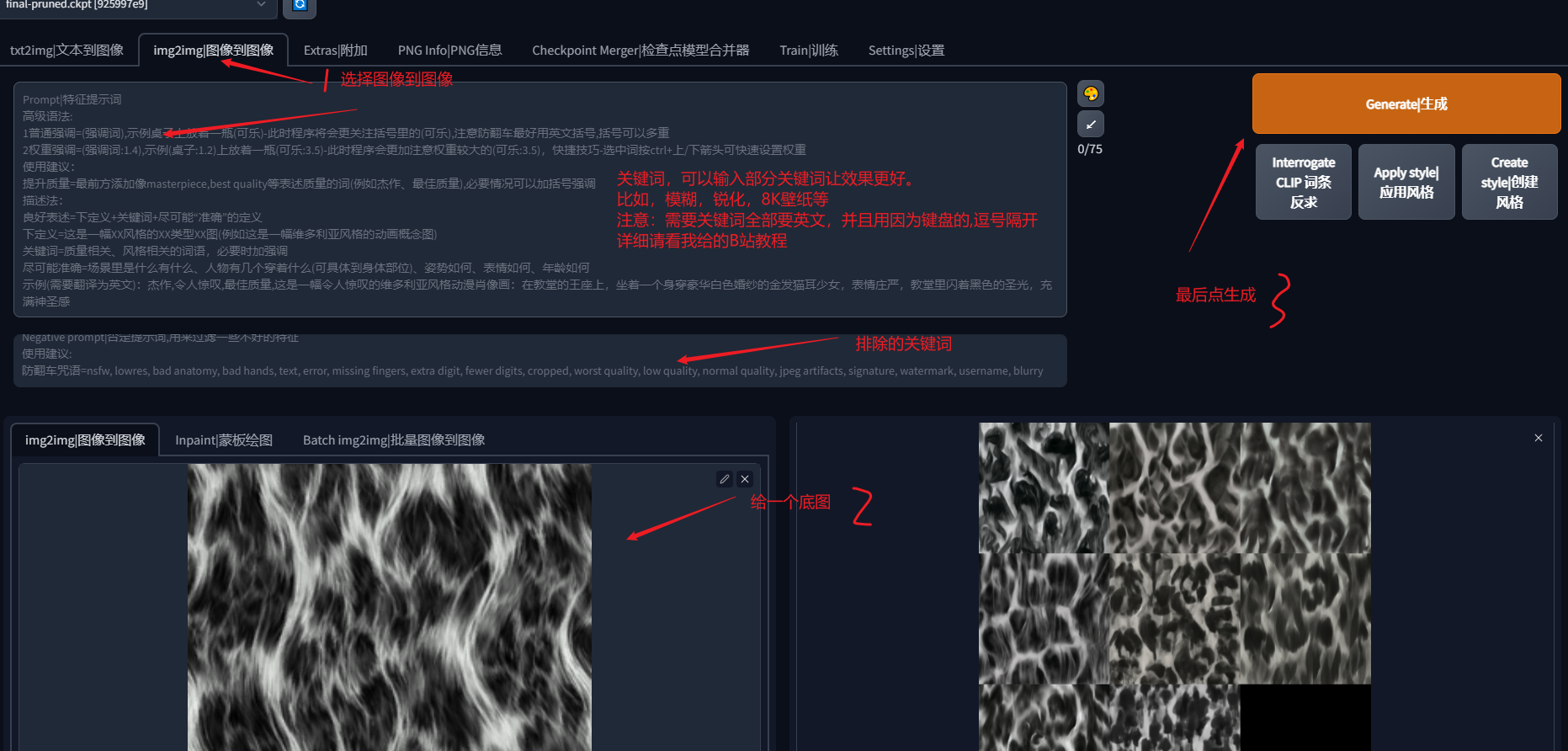Go to the PNG Info tab
Viewport: 1568px width, 751px height.
point(449,51)
